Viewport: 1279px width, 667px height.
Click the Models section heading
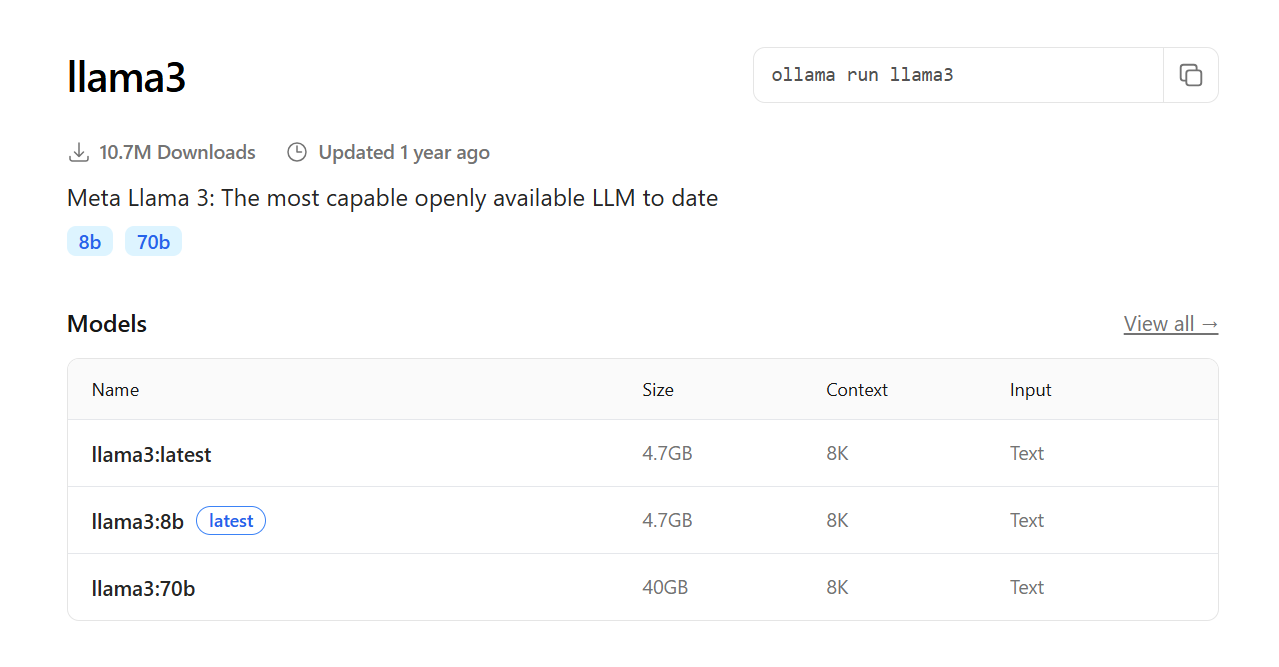[107, 324]
